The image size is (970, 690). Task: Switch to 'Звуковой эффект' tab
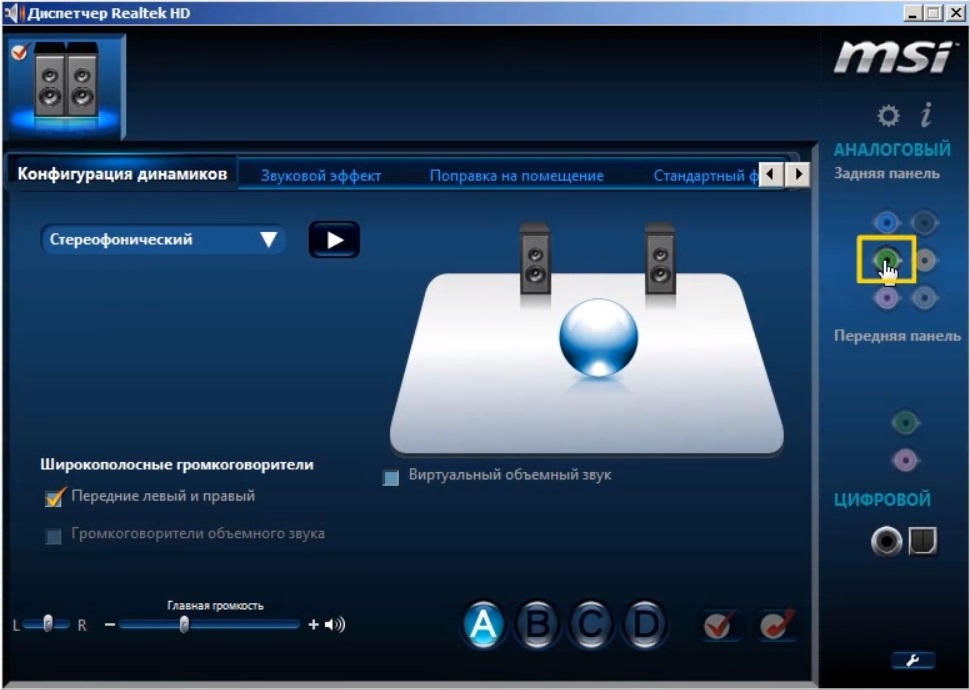(320, 176)
